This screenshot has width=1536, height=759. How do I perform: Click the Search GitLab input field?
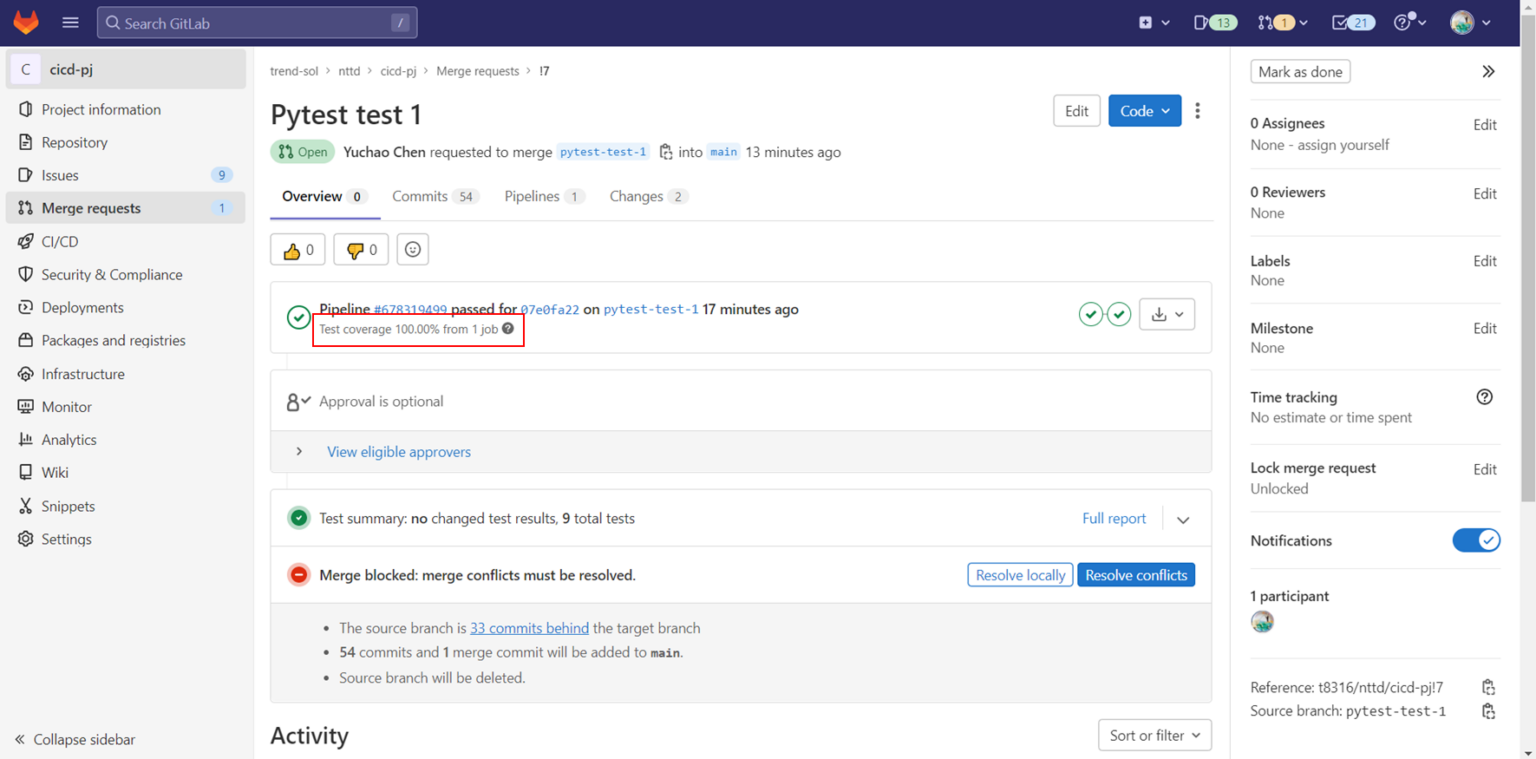tap(256, 21)
